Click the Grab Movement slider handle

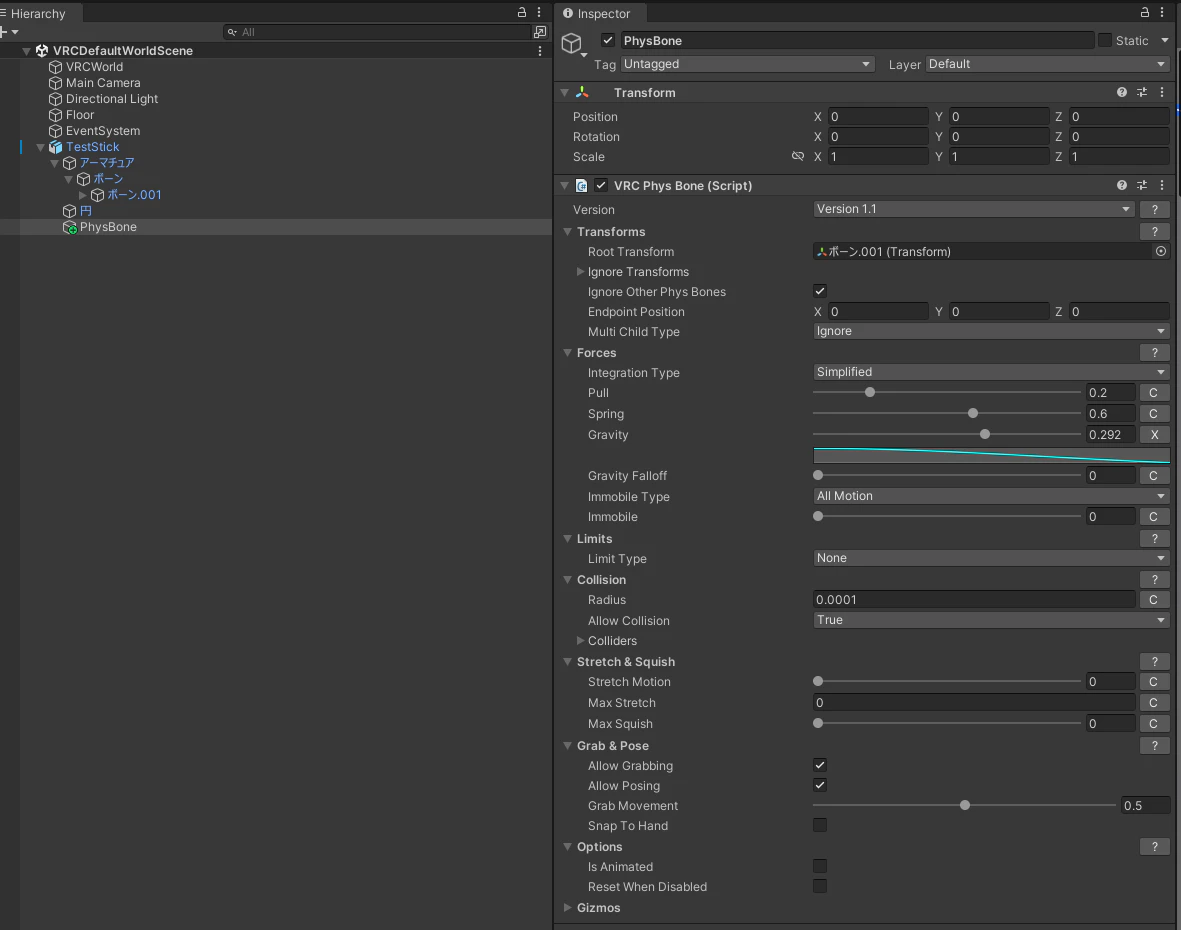[965, 805]
